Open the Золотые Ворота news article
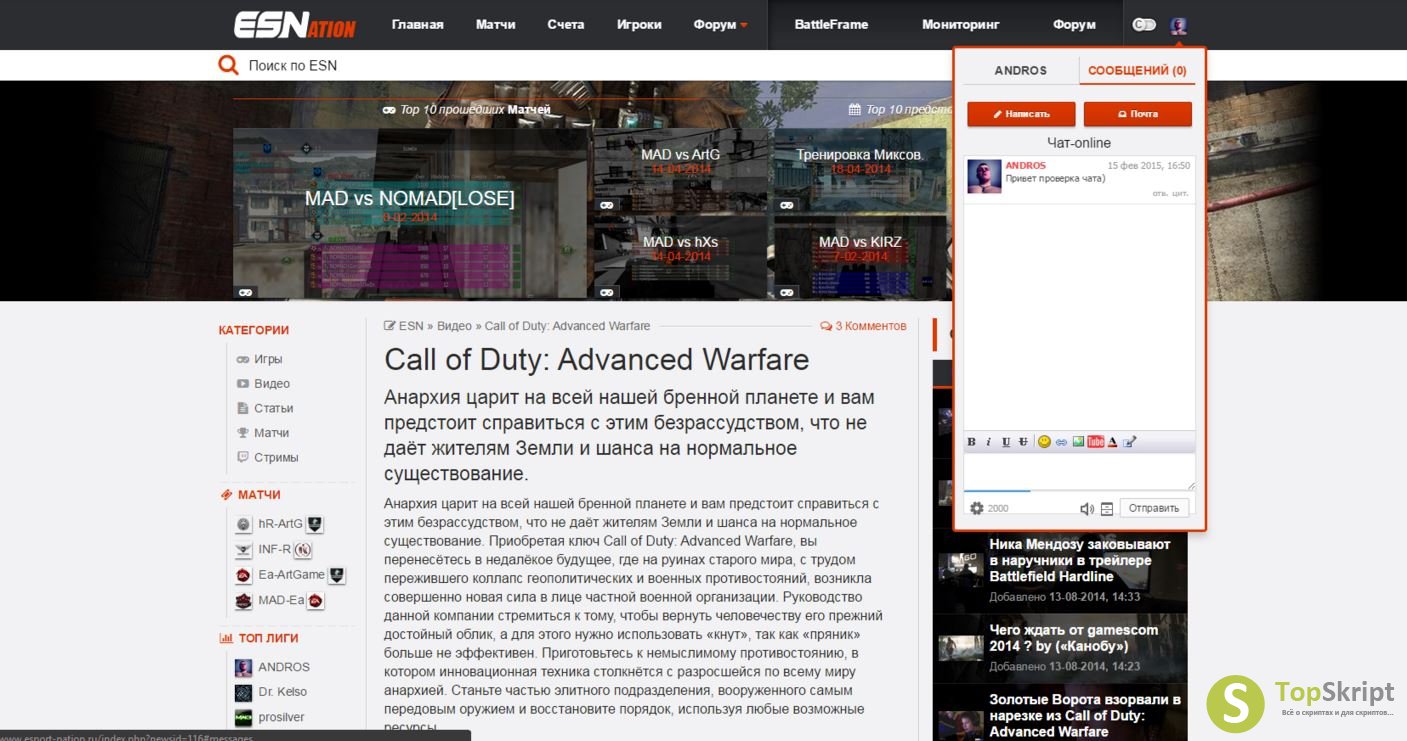This screenshot has width=1407, height=741. tap(1085, 715)
